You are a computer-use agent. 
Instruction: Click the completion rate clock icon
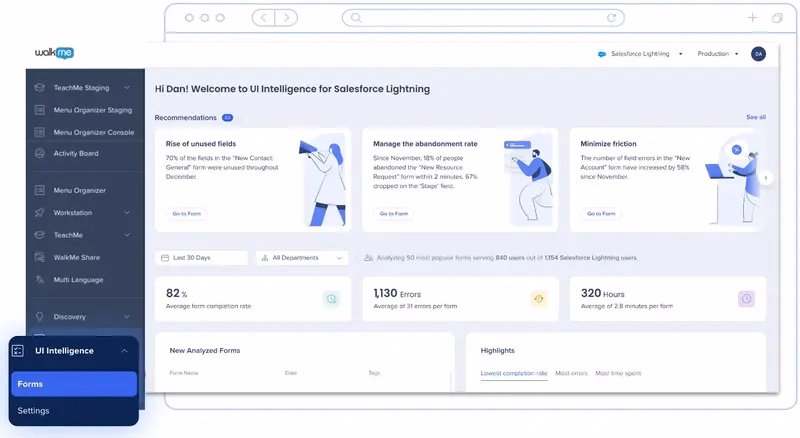(x=332, y=299)
